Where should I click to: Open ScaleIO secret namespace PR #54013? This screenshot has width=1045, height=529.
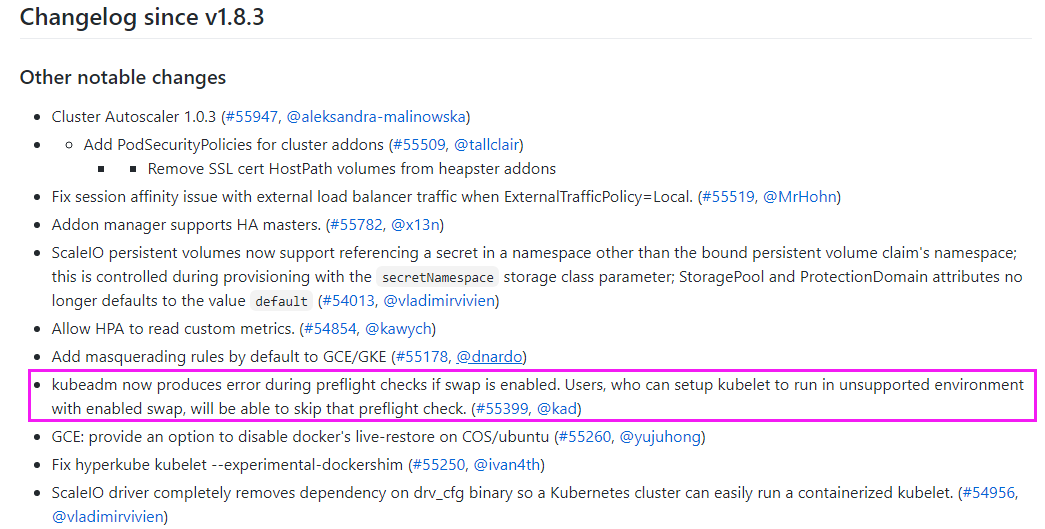point(349,300)
